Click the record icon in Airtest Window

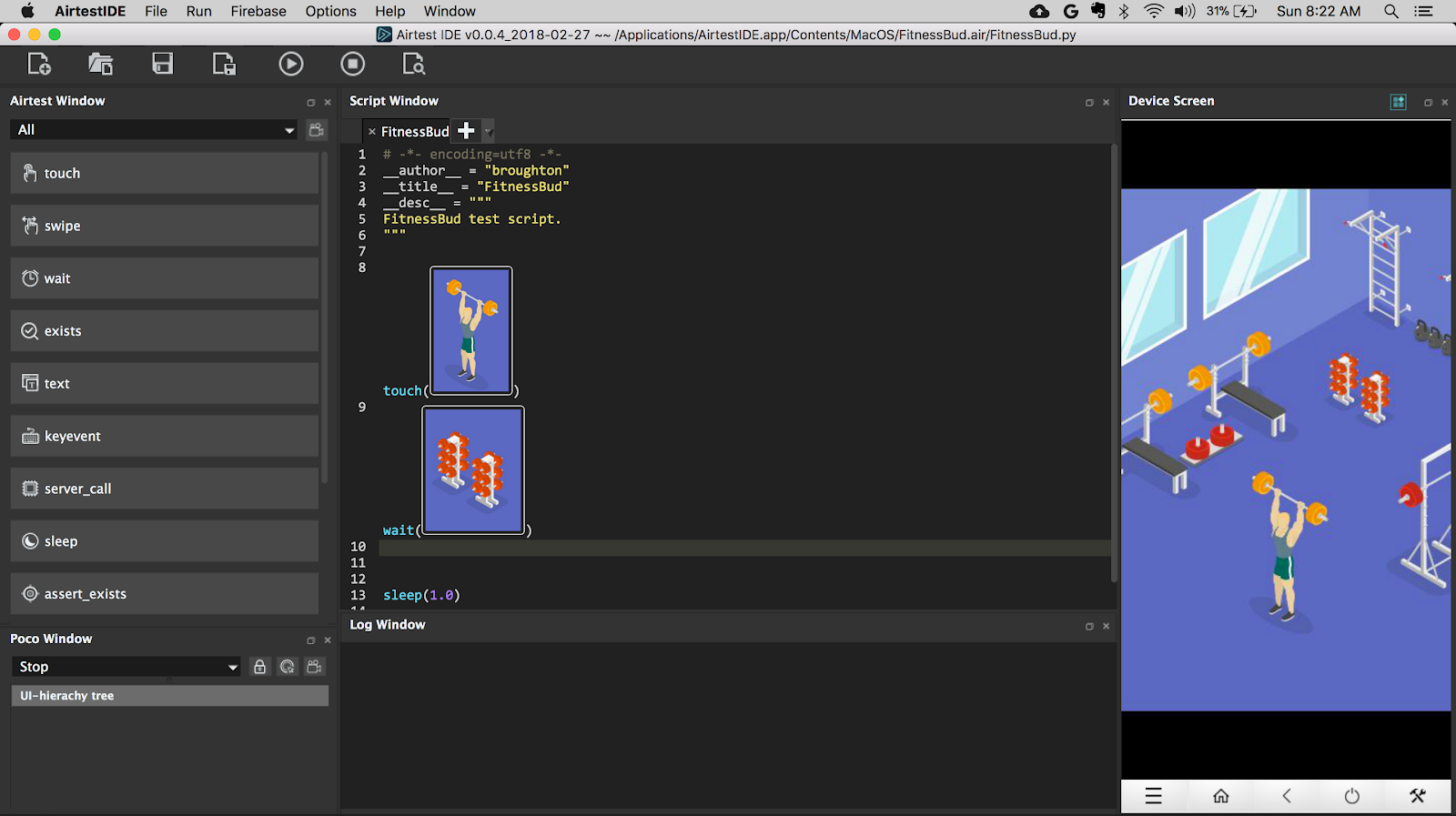pos(317,129)
